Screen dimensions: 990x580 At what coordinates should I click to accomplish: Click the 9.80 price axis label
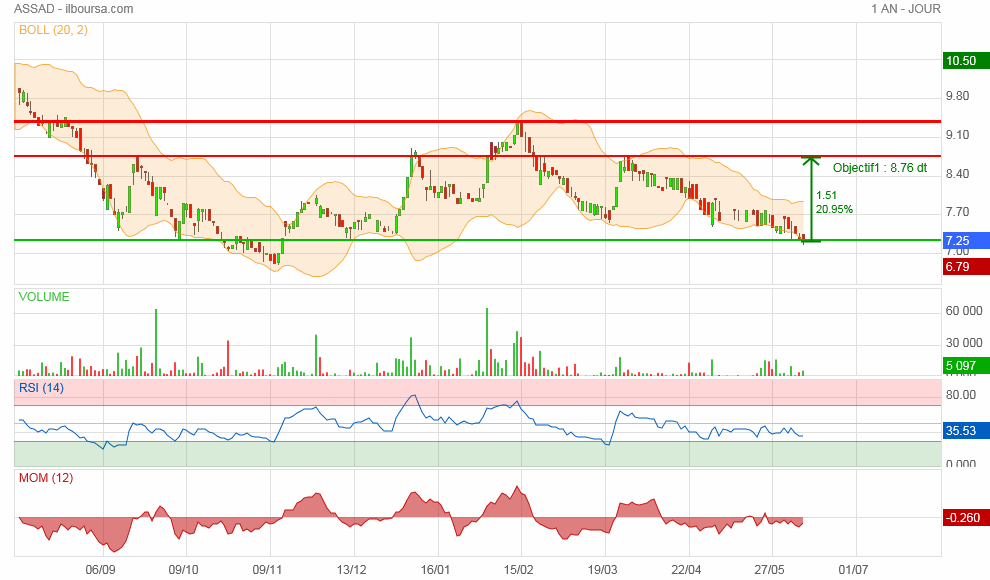957,96
